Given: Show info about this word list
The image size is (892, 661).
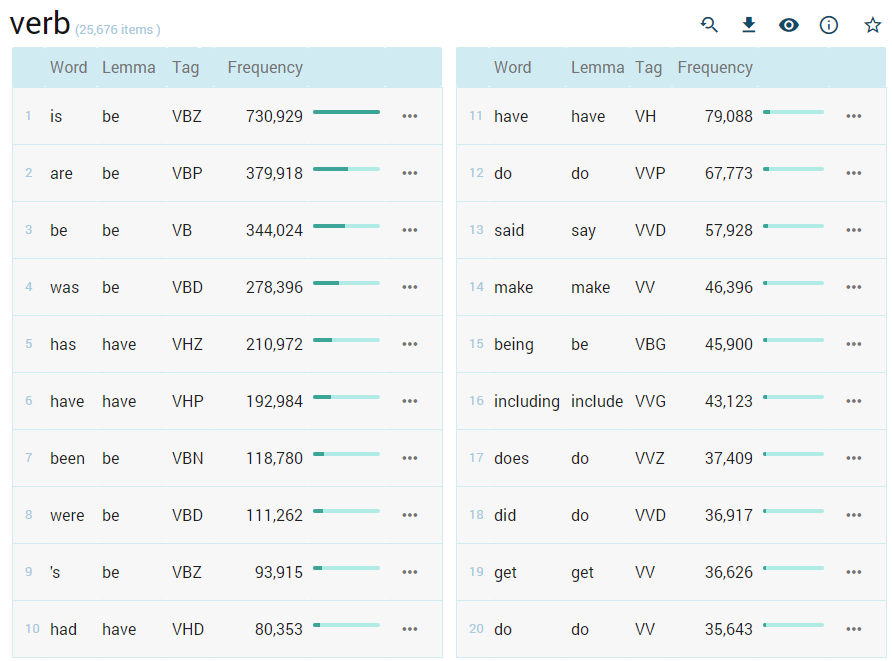Looking at the screenshot, I should (x=829, y=24).
